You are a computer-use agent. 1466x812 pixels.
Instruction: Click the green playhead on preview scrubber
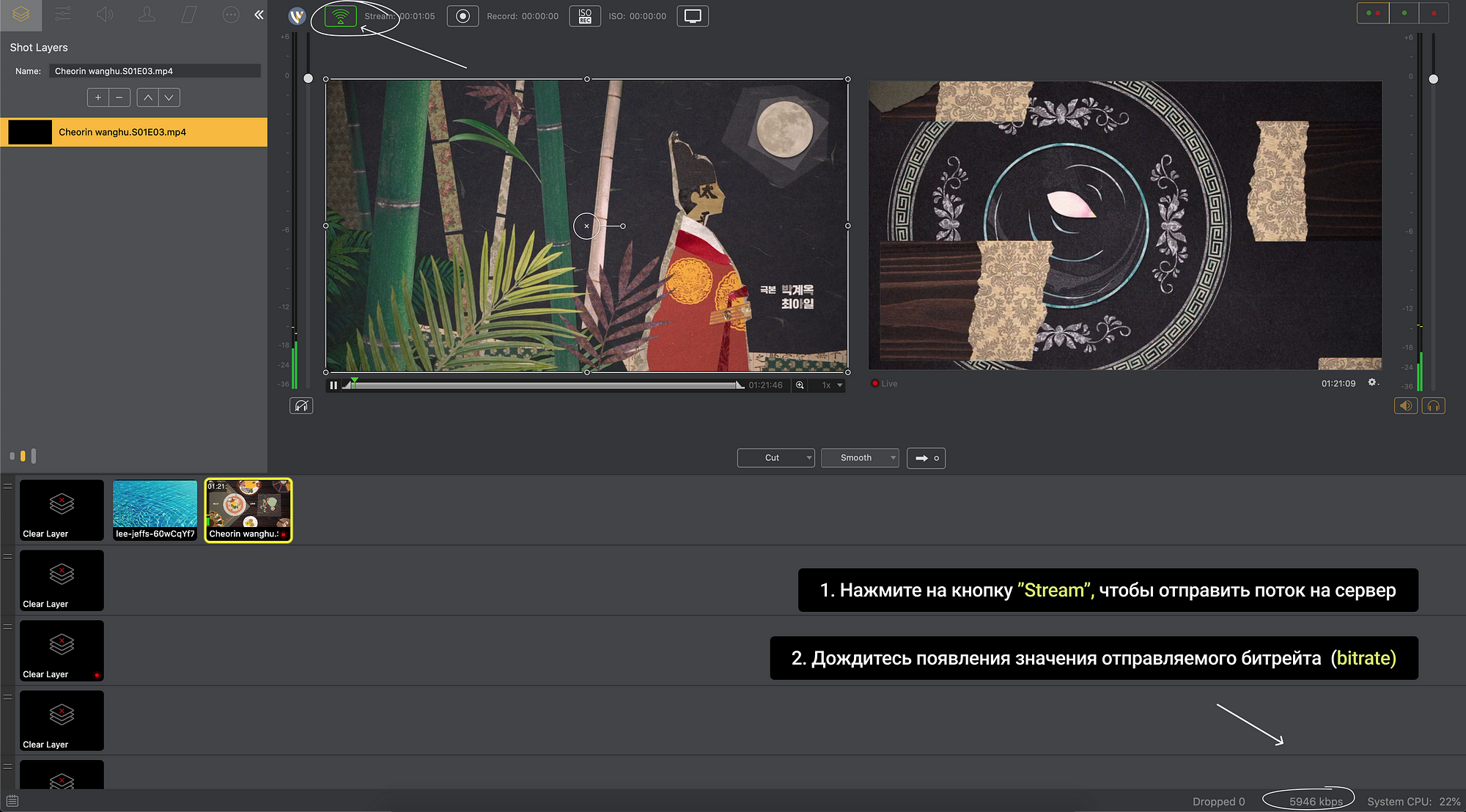[354, 381]
